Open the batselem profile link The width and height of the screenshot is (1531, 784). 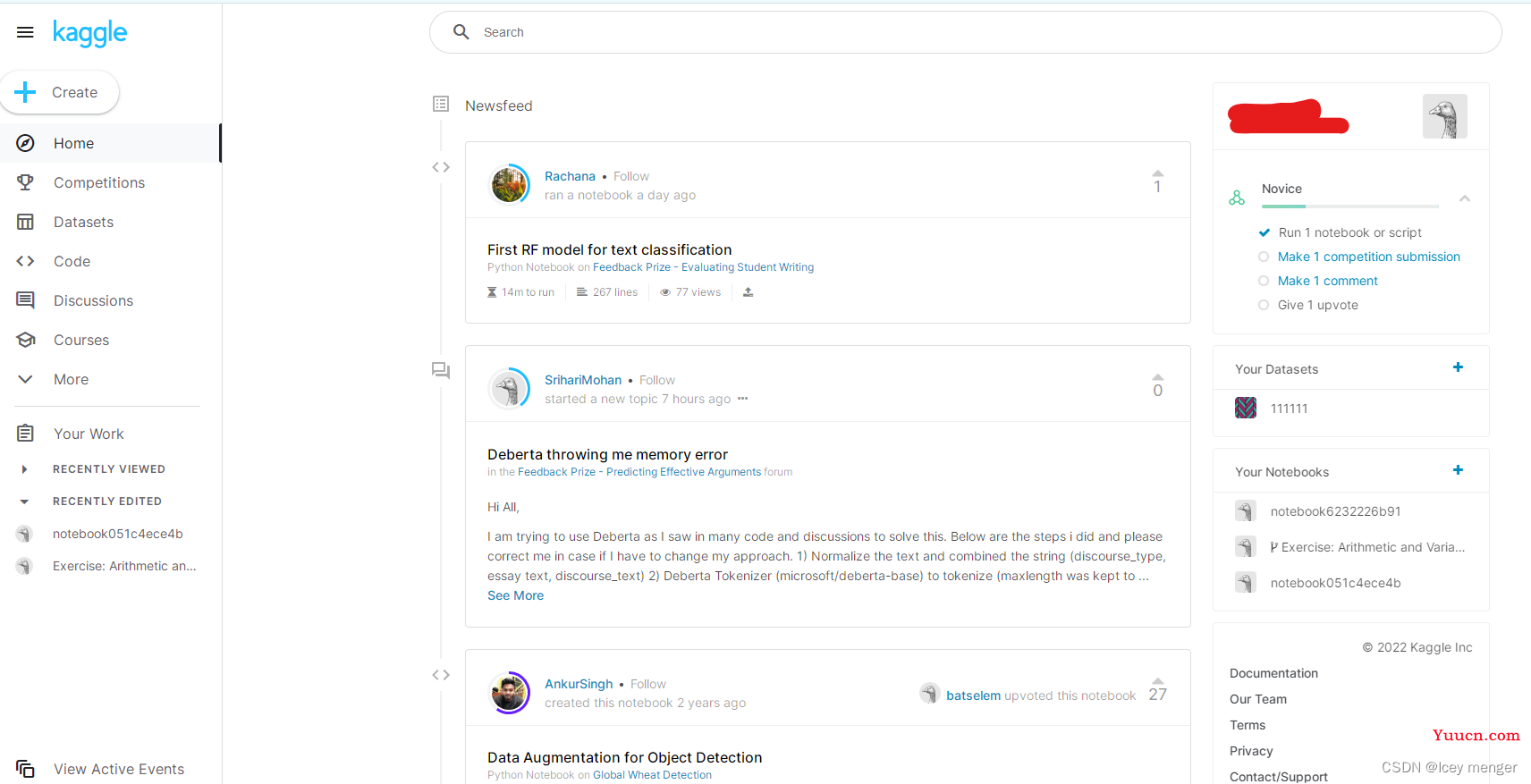click(x=973, y=695)
